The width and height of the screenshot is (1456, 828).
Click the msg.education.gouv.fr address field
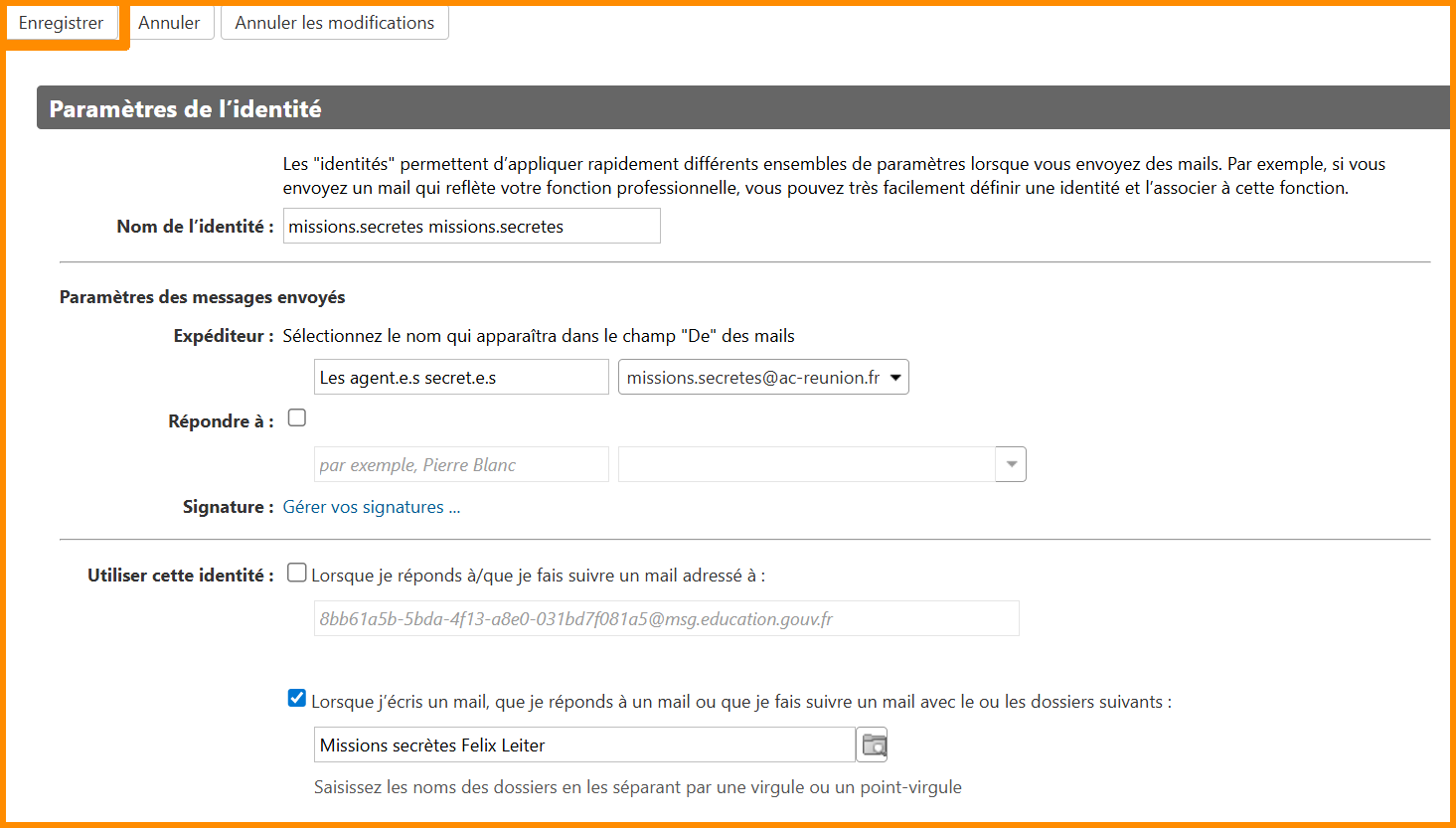click(666, 619)
